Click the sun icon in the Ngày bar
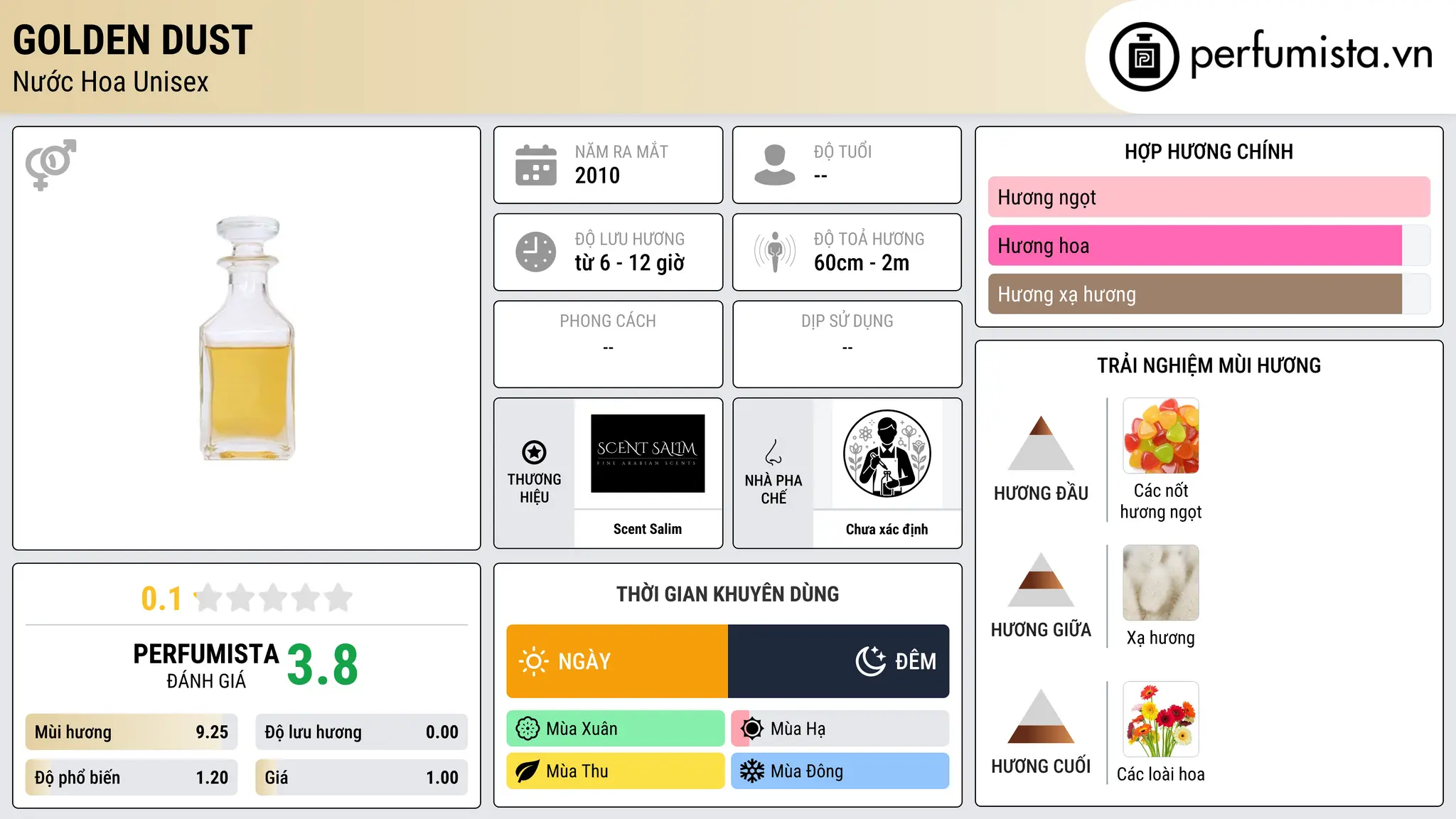 point(533,661)
